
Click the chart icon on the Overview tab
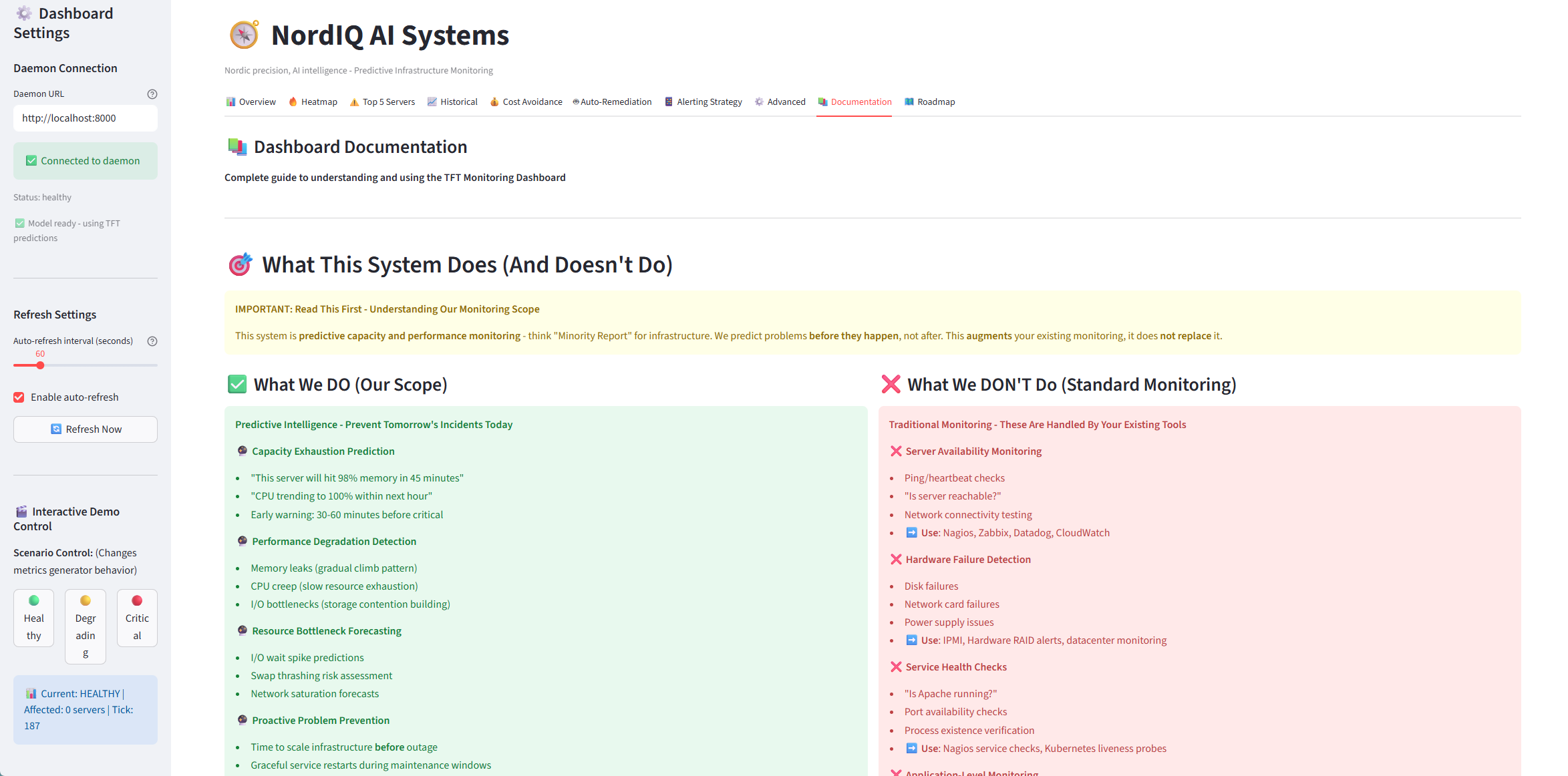pyautogui.click(x=230, y=102)
